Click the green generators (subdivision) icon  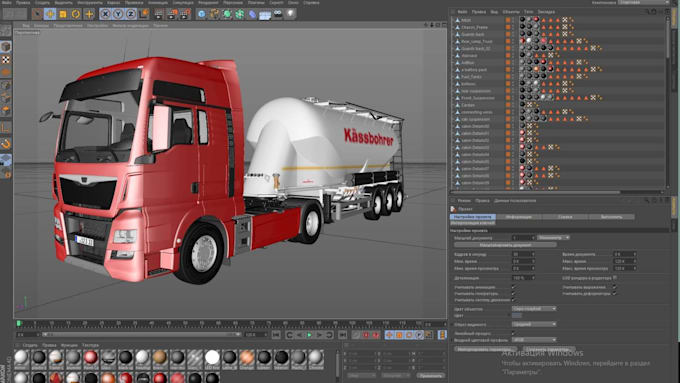[x=227, y=14]
